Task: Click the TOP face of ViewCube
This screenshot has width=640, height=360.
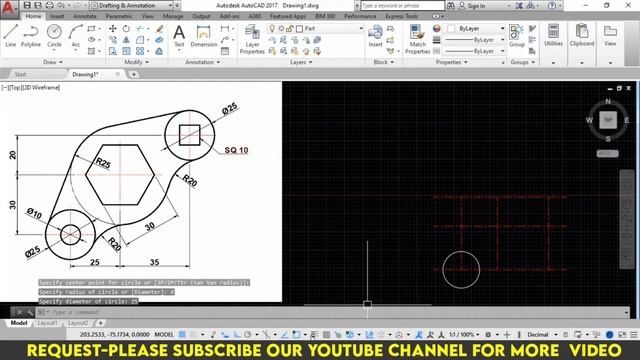Action: point(608,120)
